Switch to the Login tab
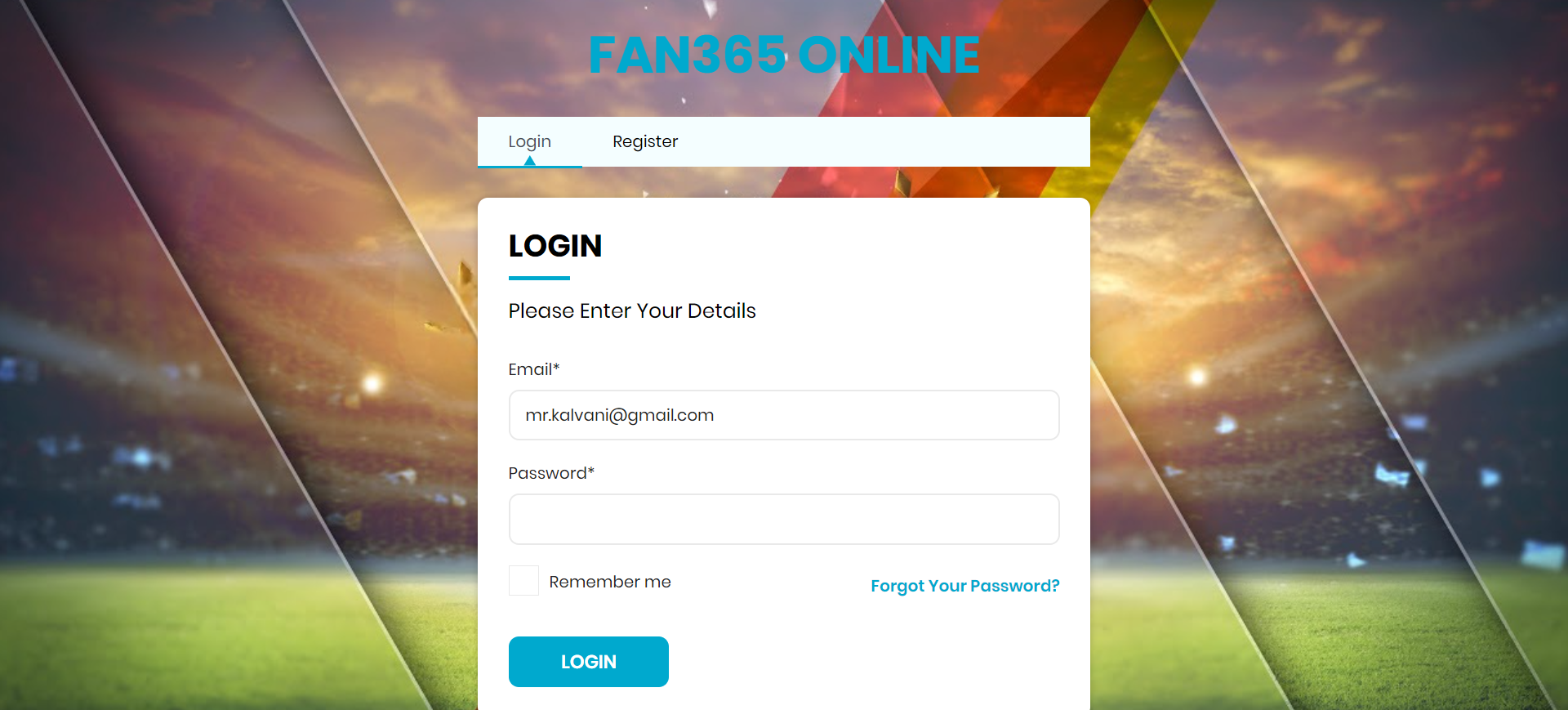The height and width of the screenshot is (710, 1568). coord(529,141)
